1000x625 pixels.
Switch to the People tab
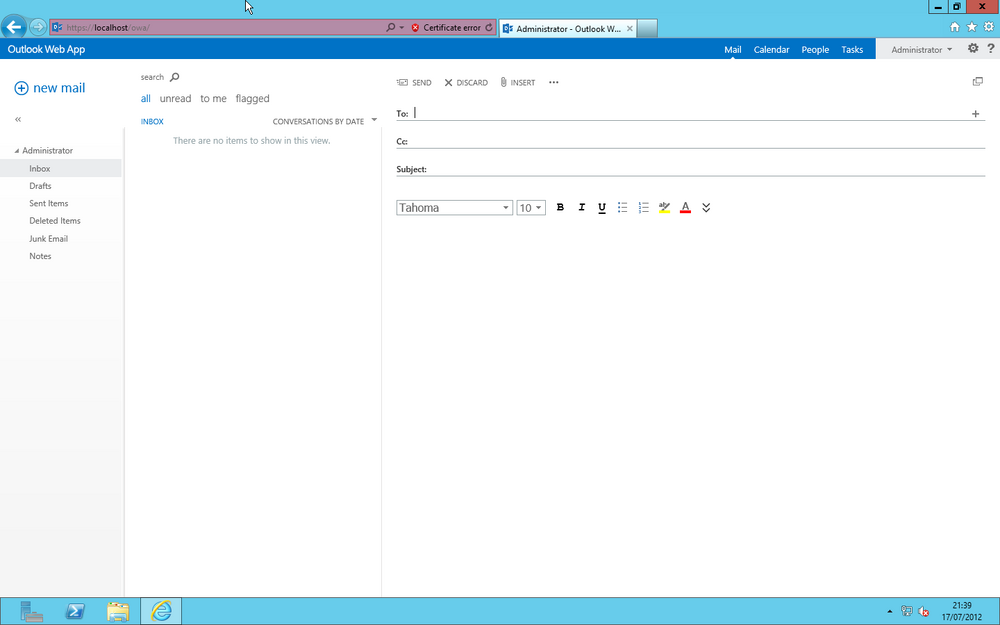(815, 49)
